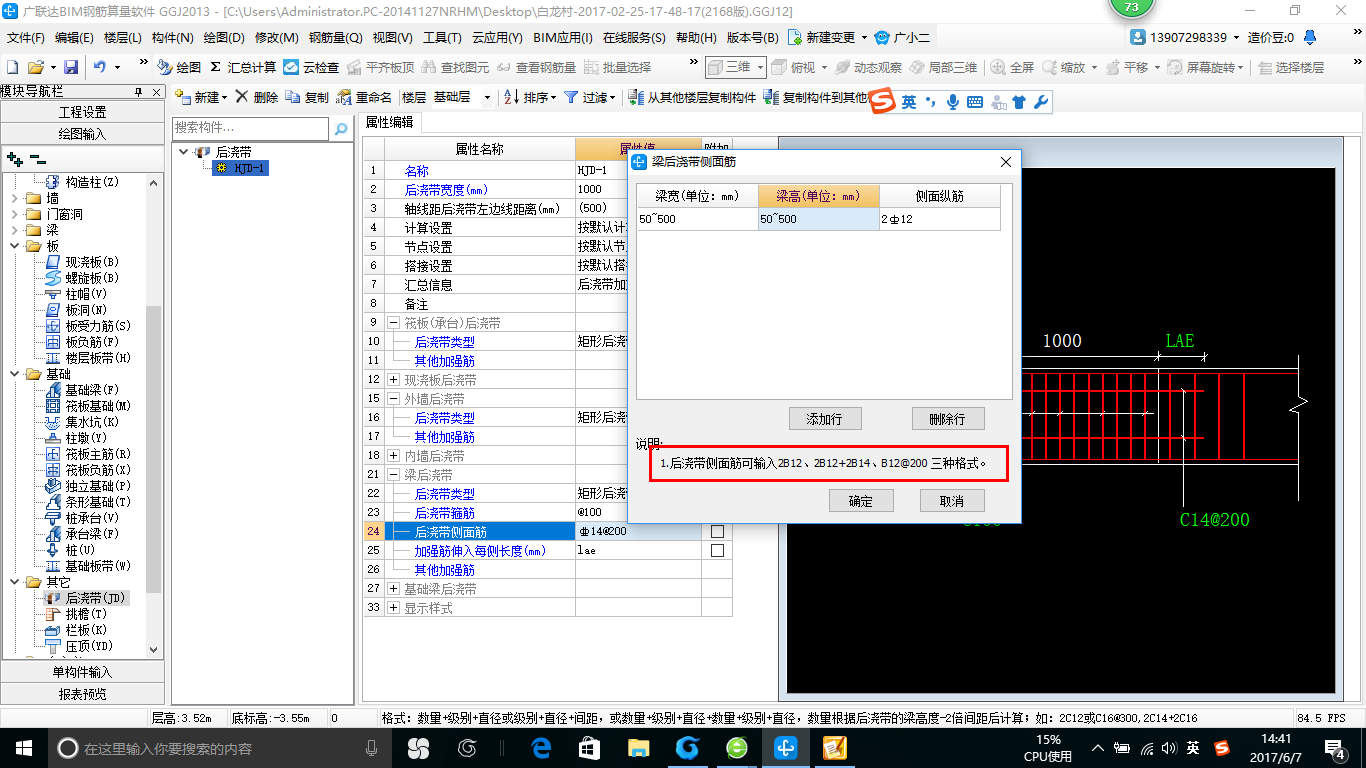
Task: Expand row 12 现浇板后浇带 group
Action: click(394, 380)
